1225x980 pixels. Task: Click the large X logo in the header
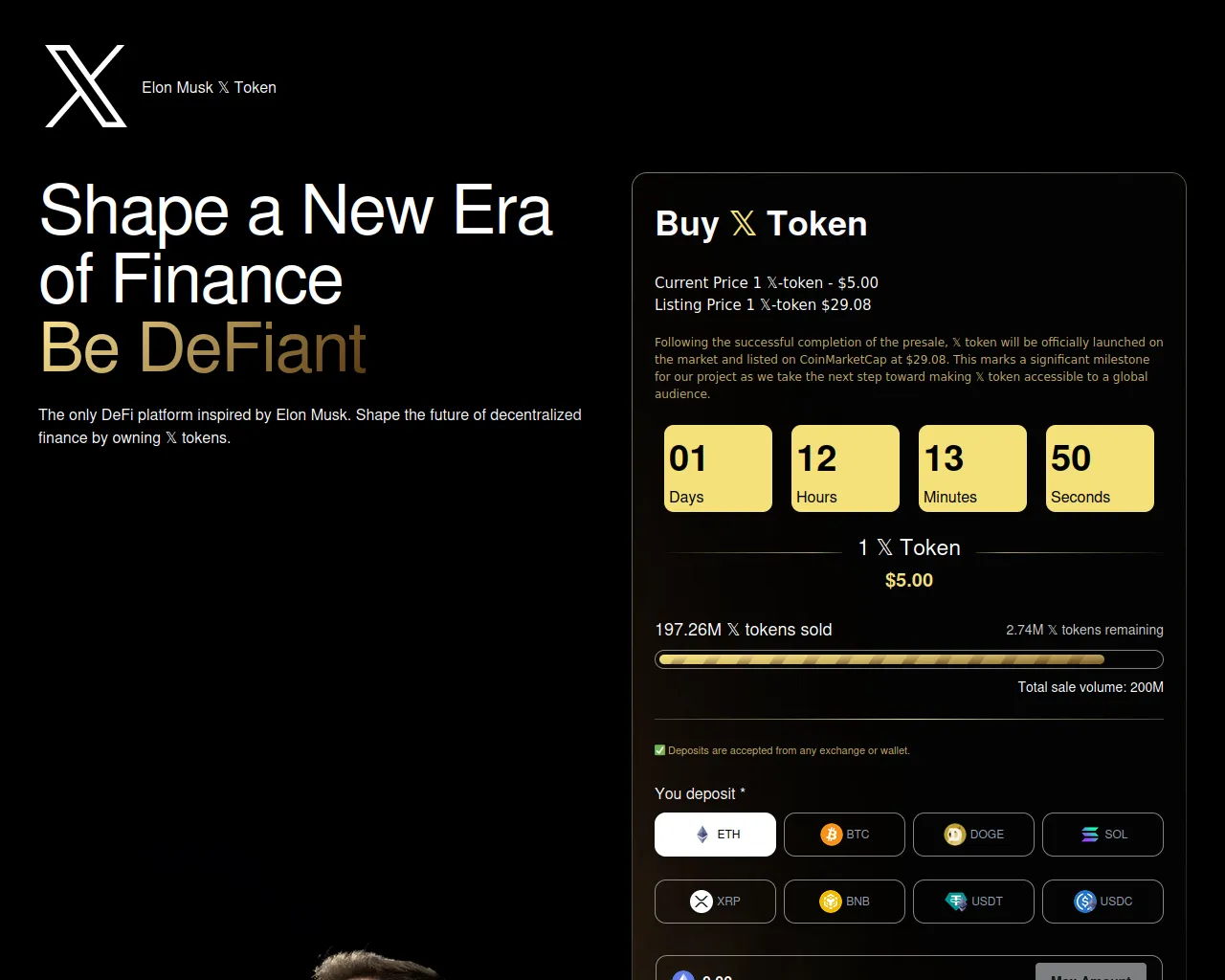86,86
